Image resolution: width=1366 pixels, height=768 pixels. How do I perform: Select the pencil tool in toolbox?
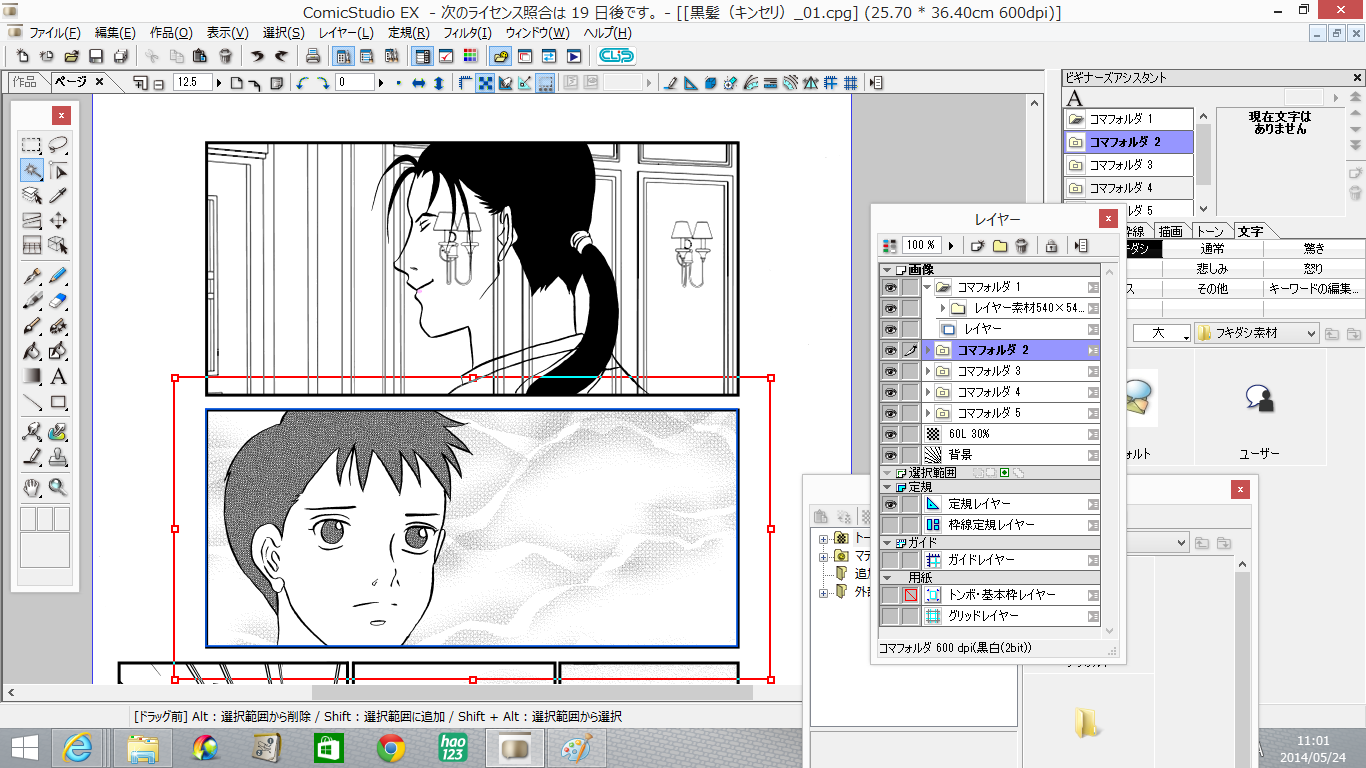point(58,274)
